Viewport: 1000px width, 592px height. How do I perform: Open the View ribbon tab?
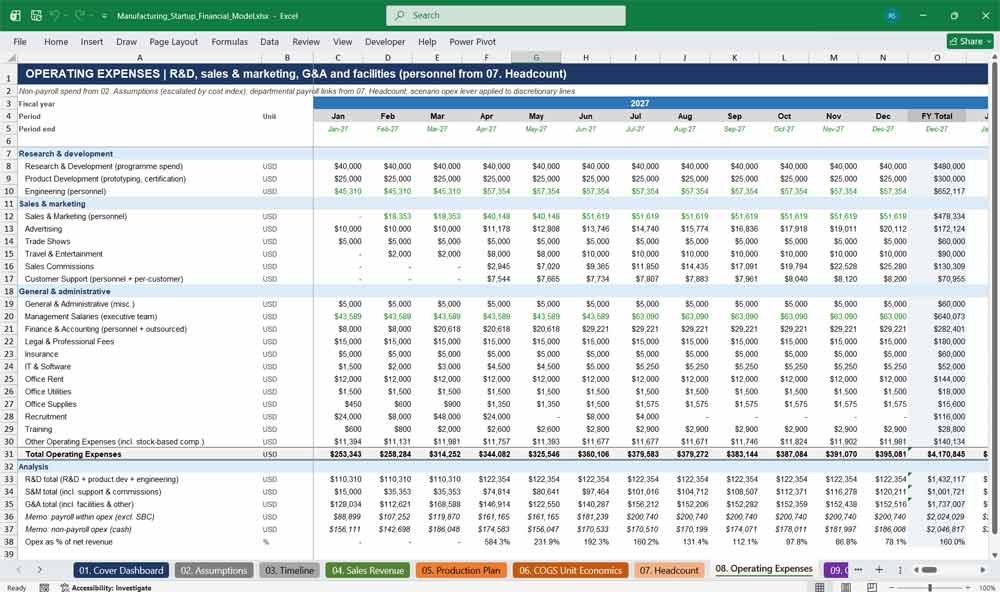click(342, 41)
